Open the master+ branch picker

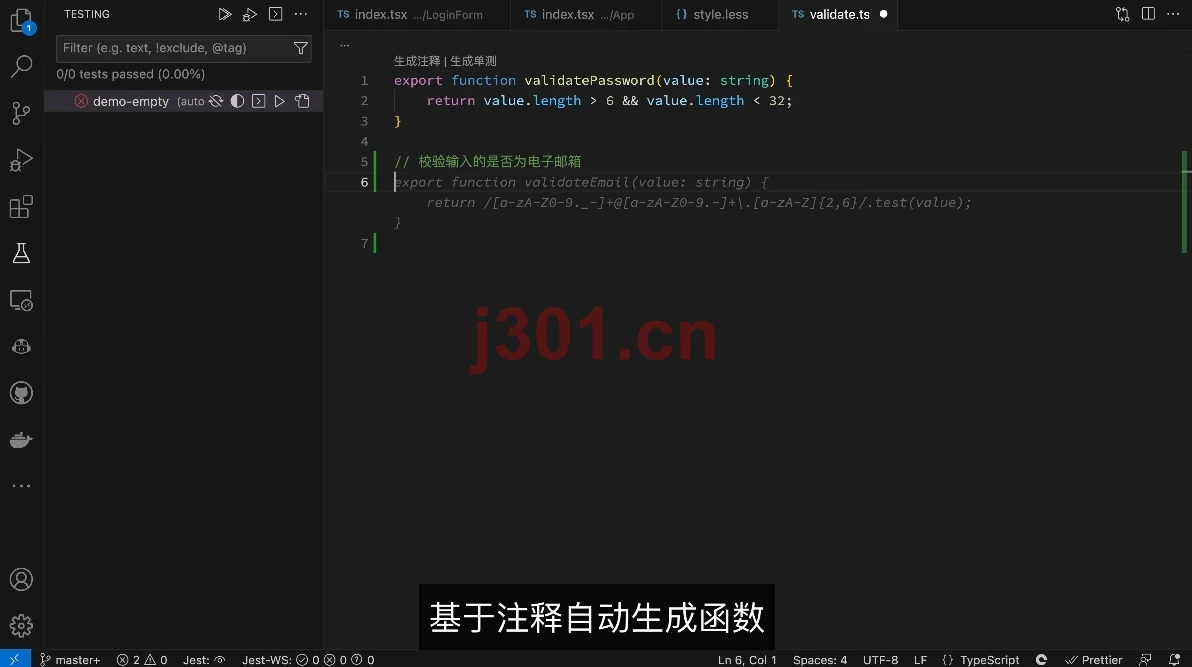[x=70, y=659]
